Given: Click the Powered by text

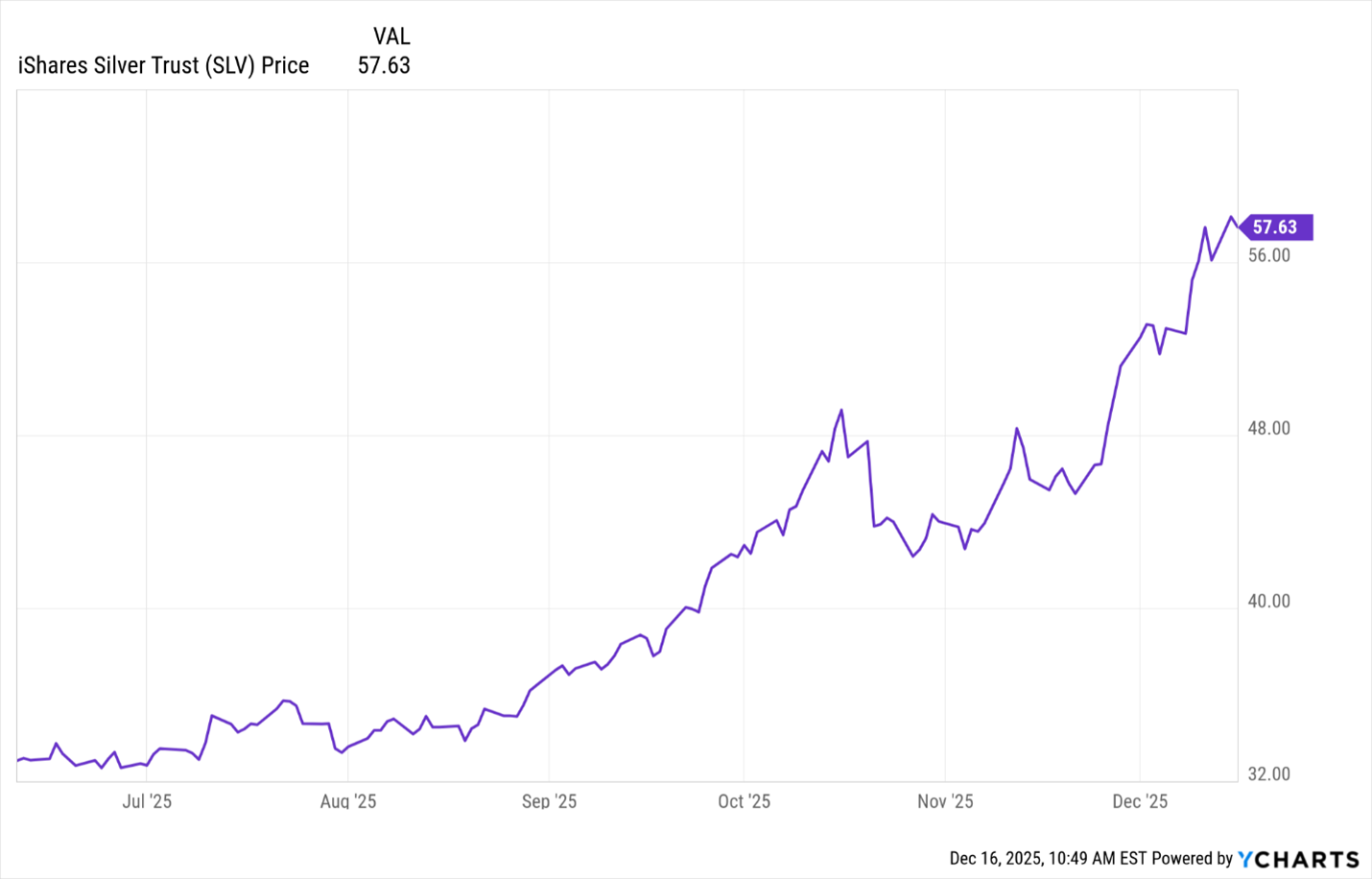Looking at the screenshot, I should click(1192, 858).
